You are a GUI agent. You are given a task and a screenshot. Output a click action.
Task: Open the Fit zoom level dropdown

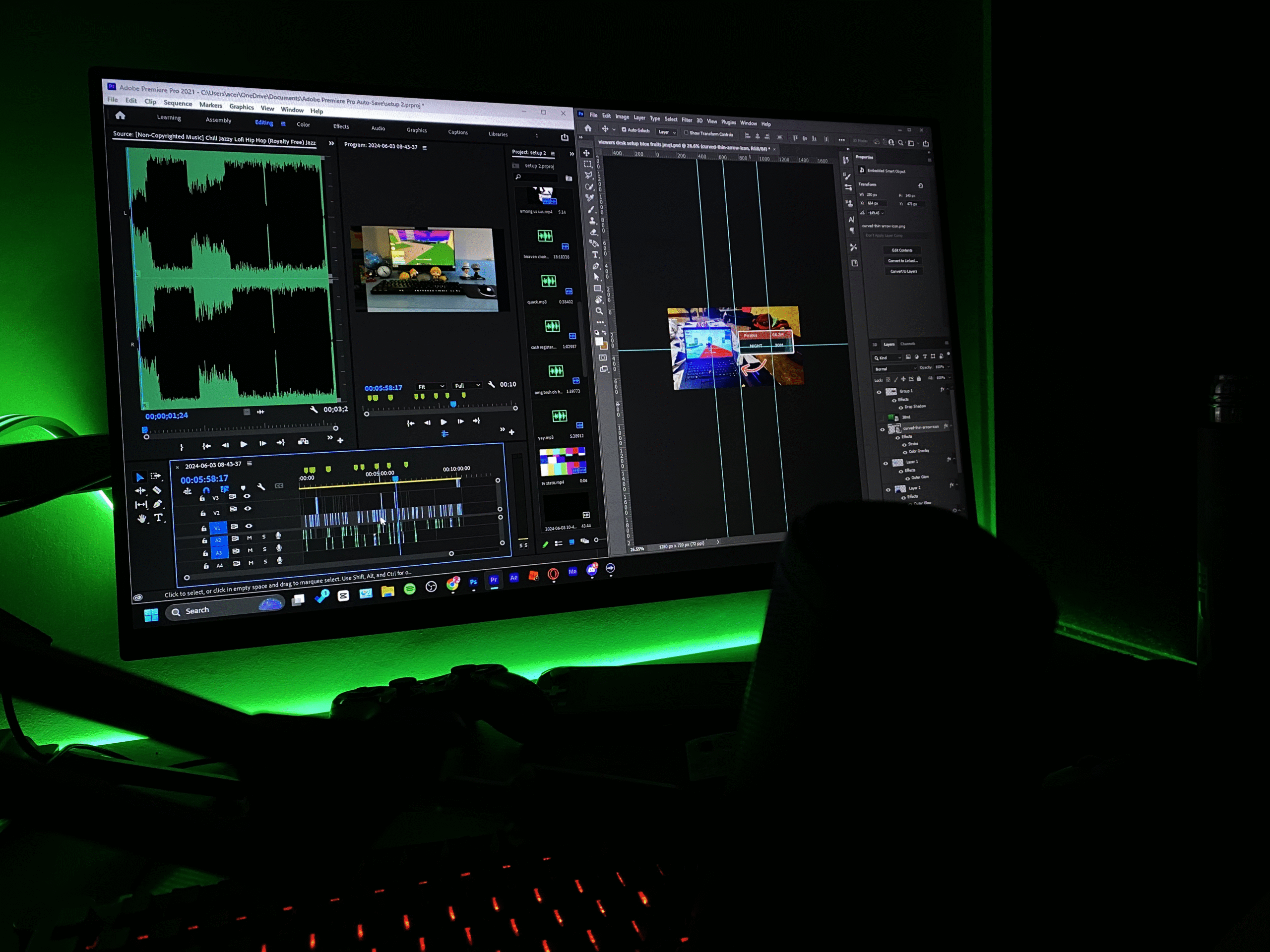pyautogui.click(x=431, y=386)
